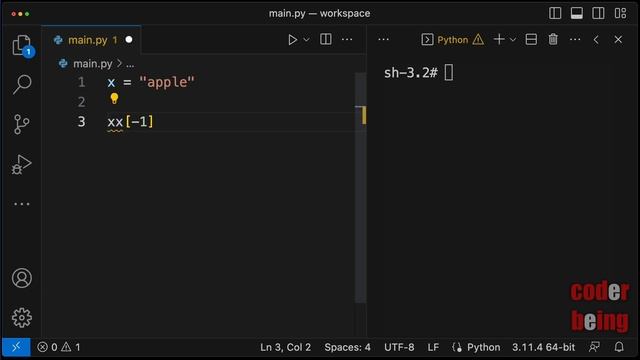Split the terminal

[531, 39]
